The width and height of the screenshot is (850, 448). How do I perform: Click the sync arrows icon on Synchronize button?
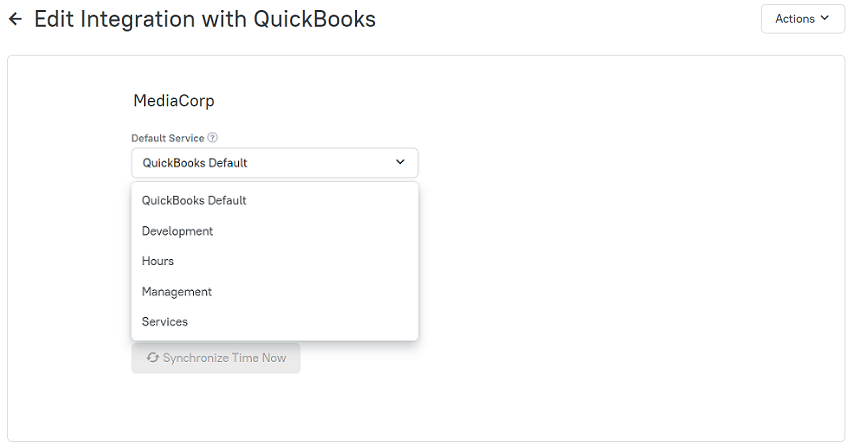tap(153, 358)
